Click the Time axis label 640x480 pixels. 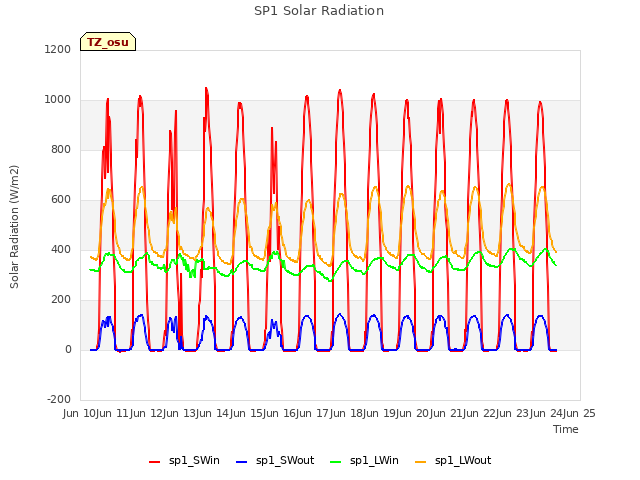click(566, 429)
